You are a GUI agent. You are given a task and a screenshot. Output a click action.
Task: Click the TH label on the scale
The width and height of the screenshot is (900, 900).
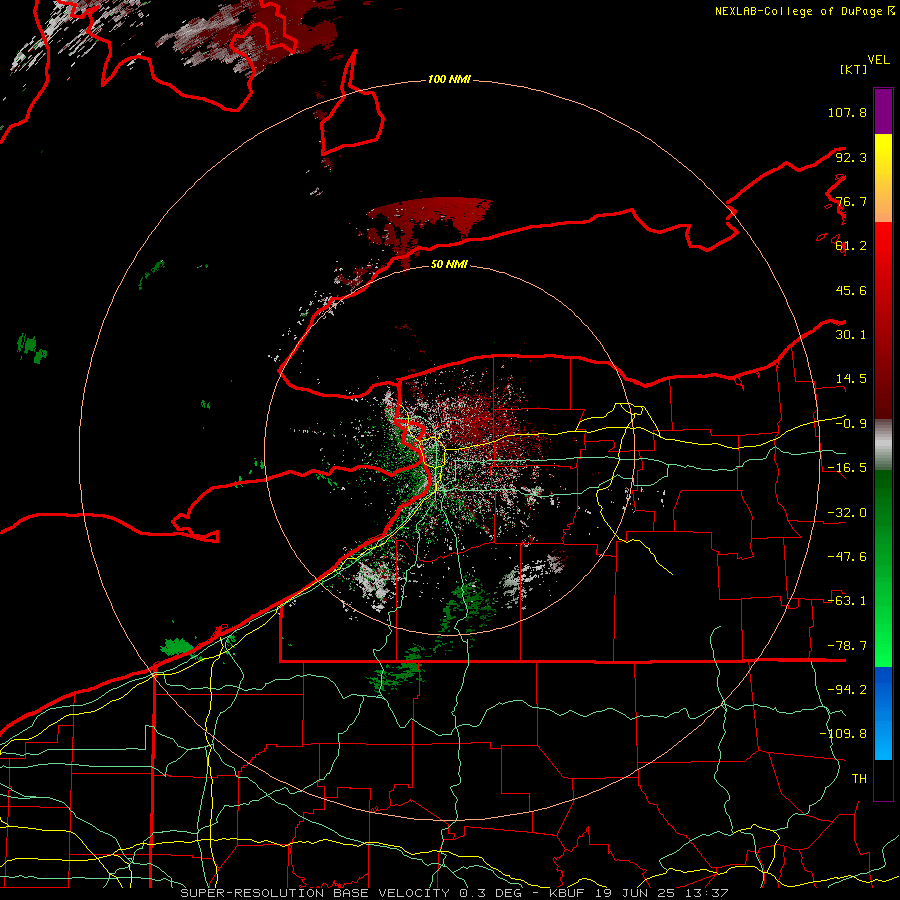[x=859, y=778]
